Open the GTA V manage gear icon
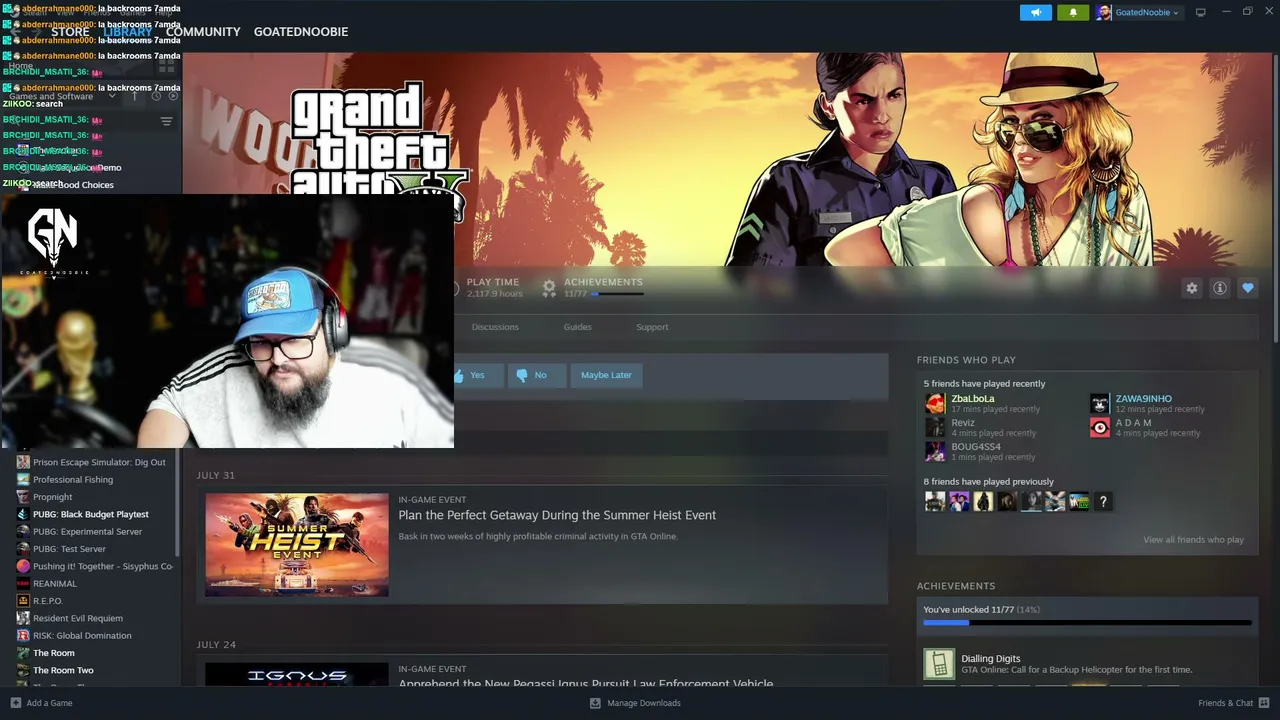 (1191, 288)
